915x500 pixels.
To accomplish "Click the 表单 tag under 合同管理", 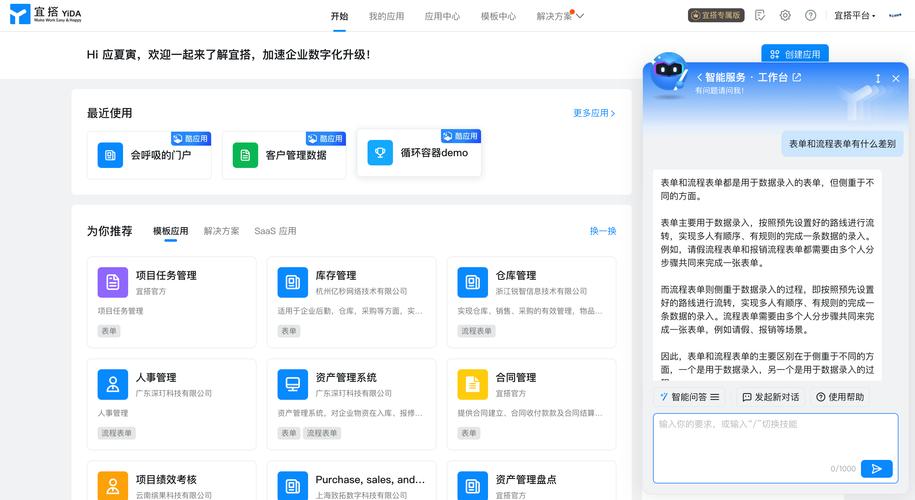I will pyautogui.click(x=469, y=433).
